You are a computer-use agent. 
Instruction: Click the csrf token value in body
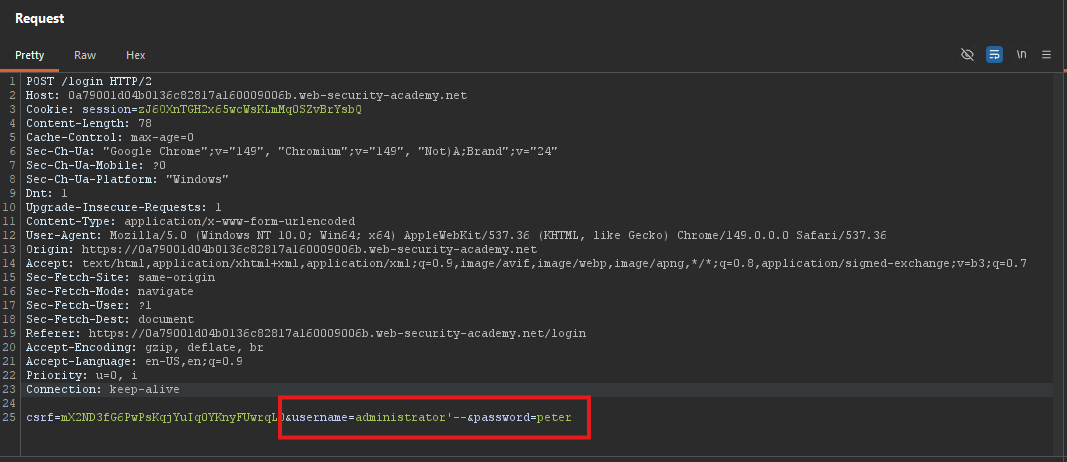point(173,417)
